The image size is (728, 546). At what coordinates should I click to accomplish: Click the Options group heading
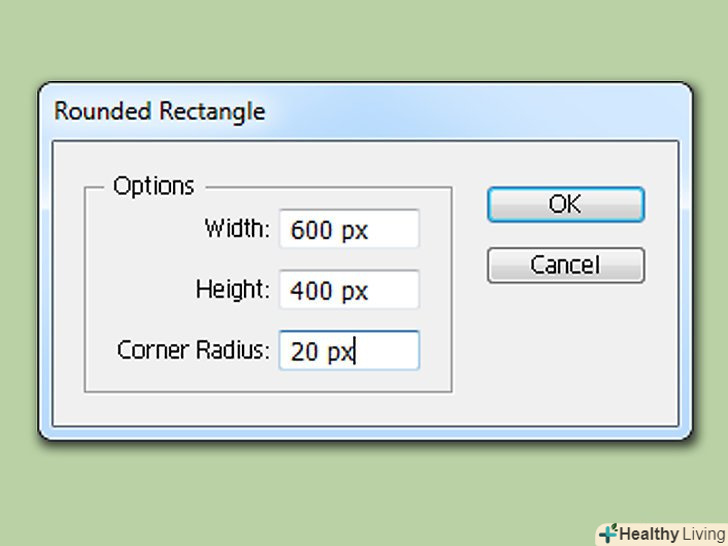[153, 186]
